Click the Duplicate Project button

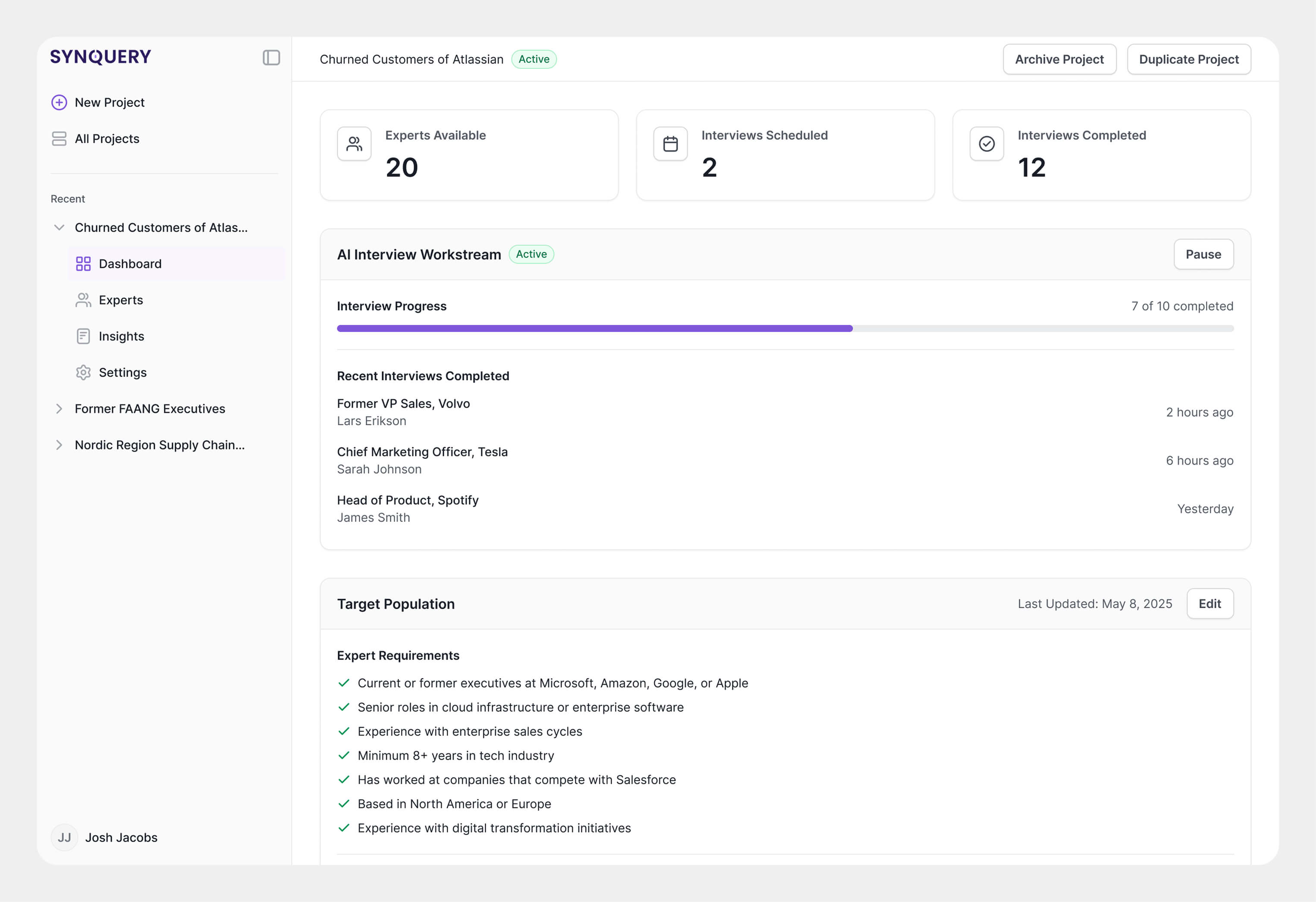1189,60
